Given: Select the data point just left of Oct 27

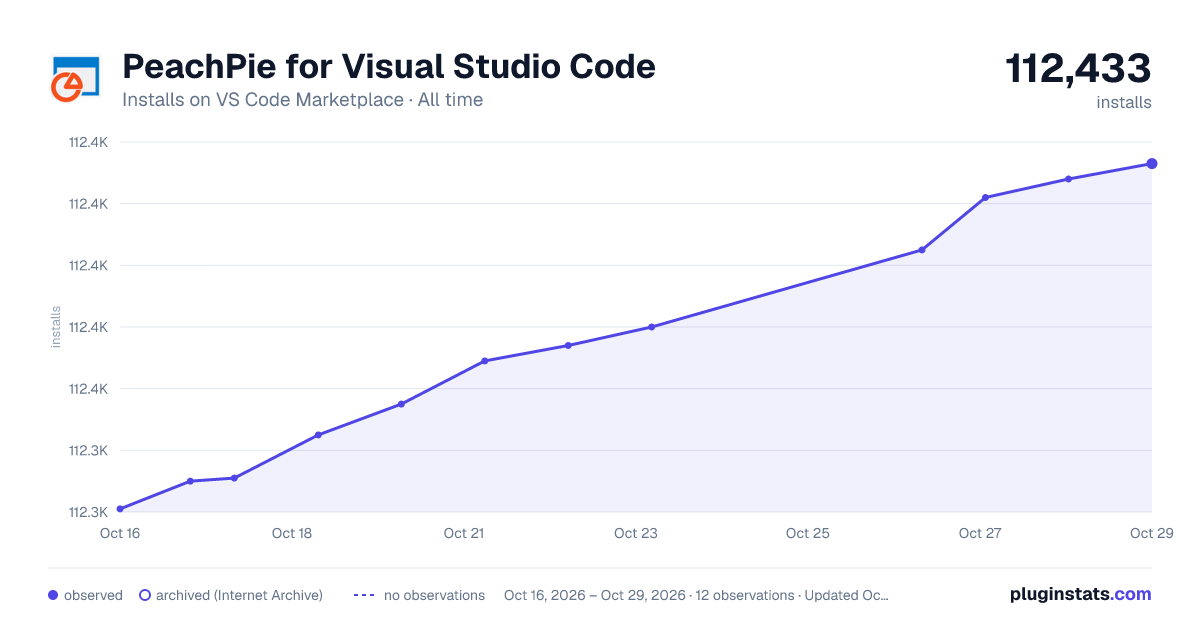Looking at the screenshot, I should [x=922, y=250].
